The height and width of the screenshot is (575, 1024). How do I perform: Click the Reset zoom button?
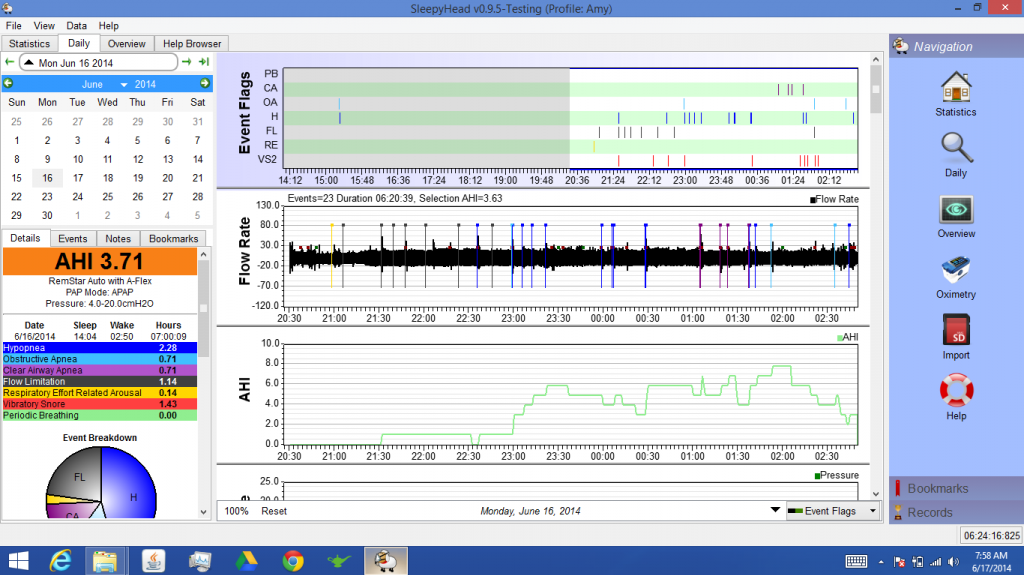[x=274, y=511]
